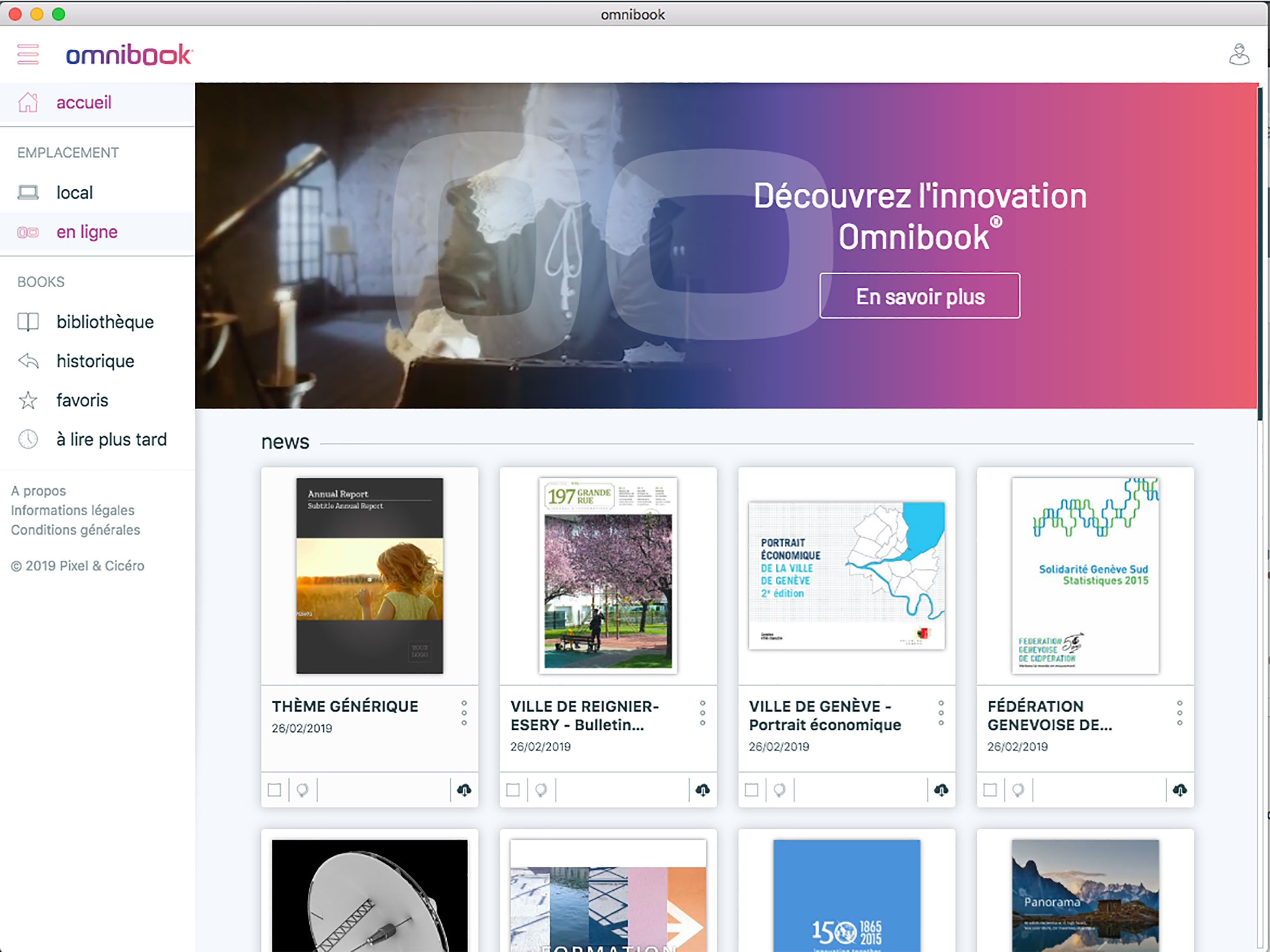Select the local location menu item
The width and height of the screenshot is (1270, 952).
click(98, 192)
